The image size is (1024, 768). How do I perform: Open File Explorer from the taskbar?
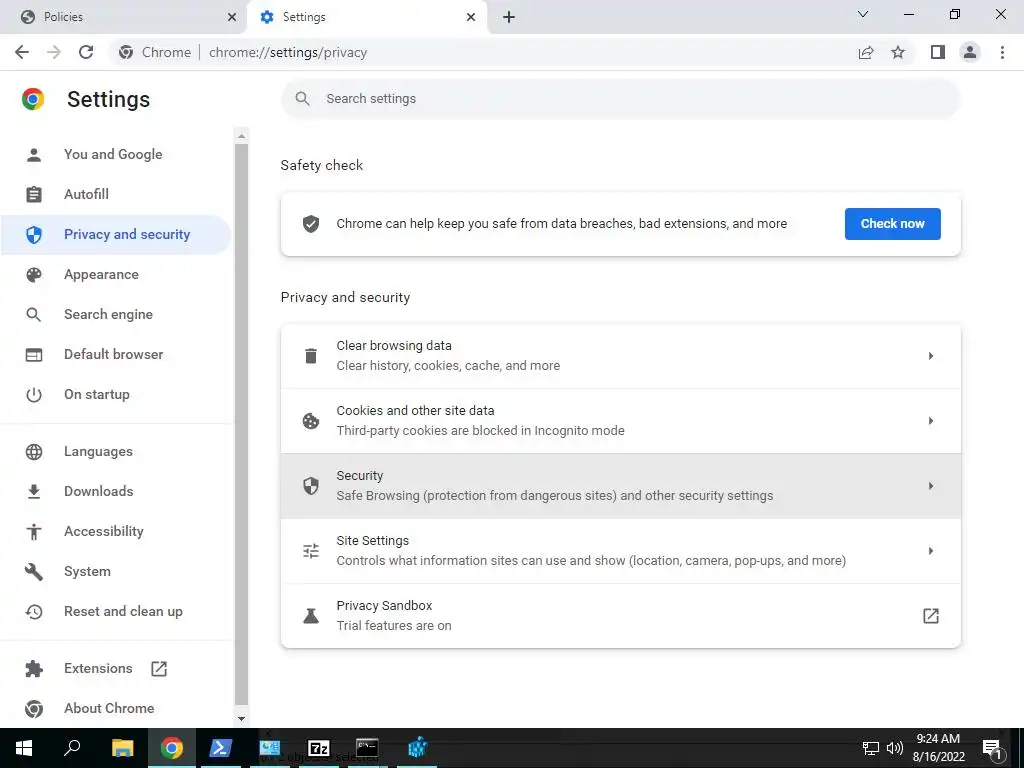(x=122, y=748)
